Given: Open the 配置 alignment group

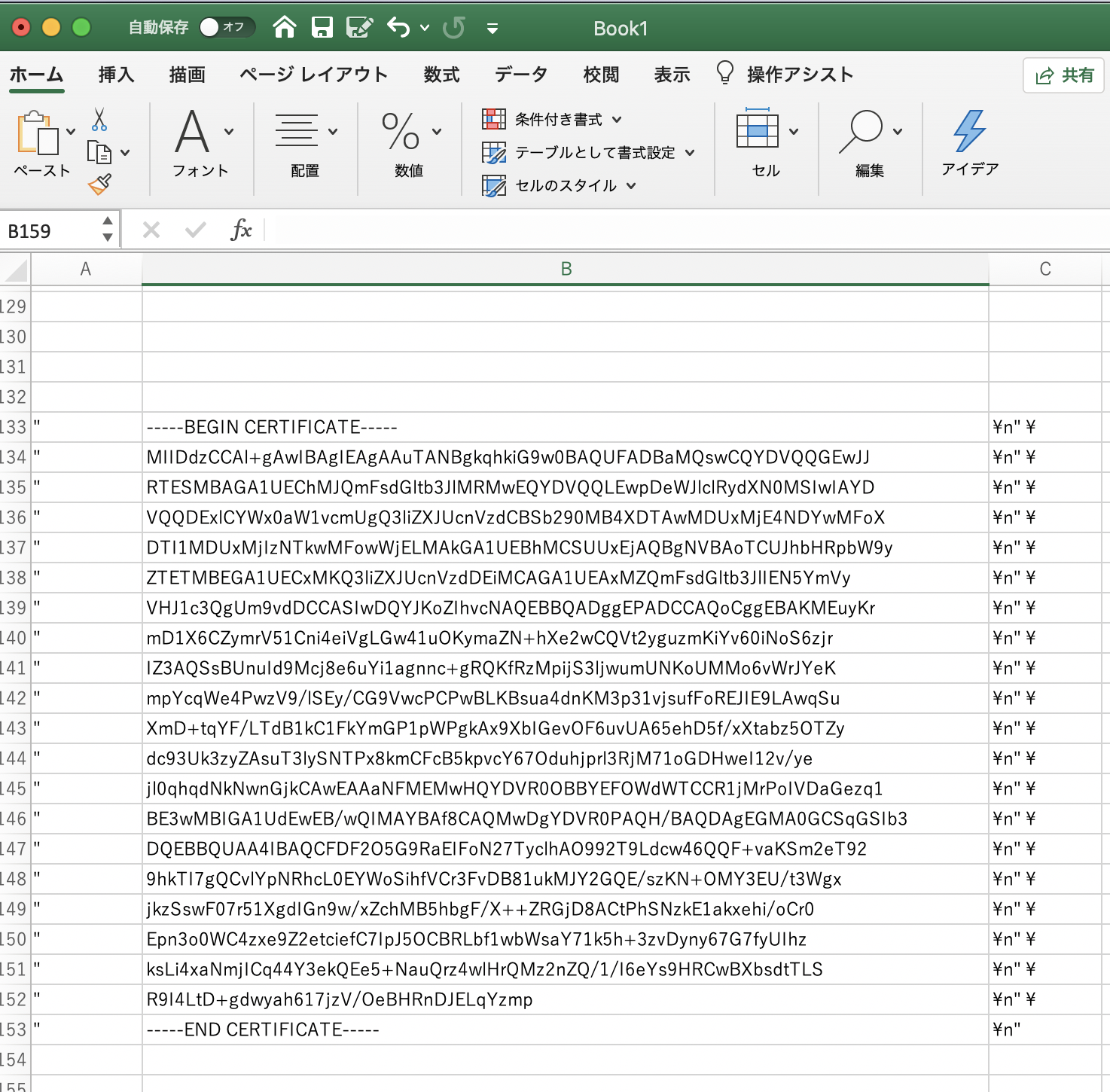Looking at the screenshot, I should click(305, 143).
